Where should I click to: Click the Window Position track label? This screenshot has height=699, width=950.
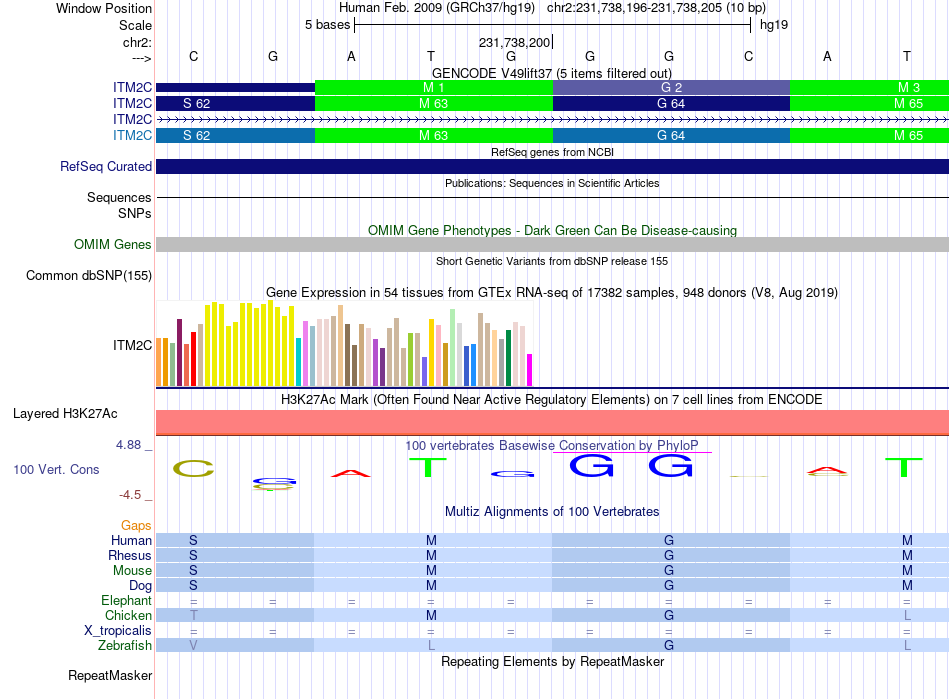click(x=104, y=8)
